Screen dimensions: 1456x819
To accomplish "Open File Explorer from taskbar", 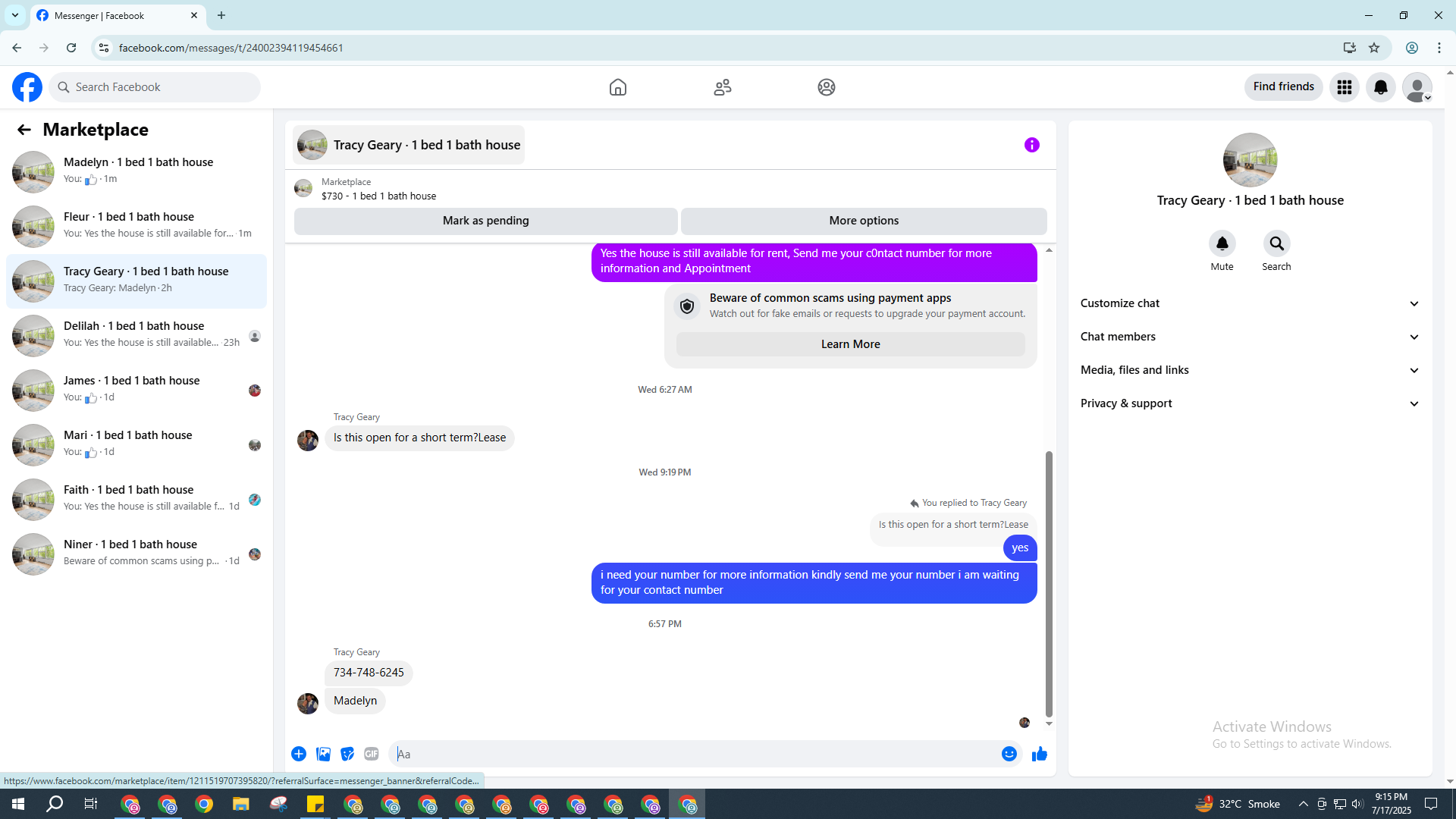I will [241, 804].
